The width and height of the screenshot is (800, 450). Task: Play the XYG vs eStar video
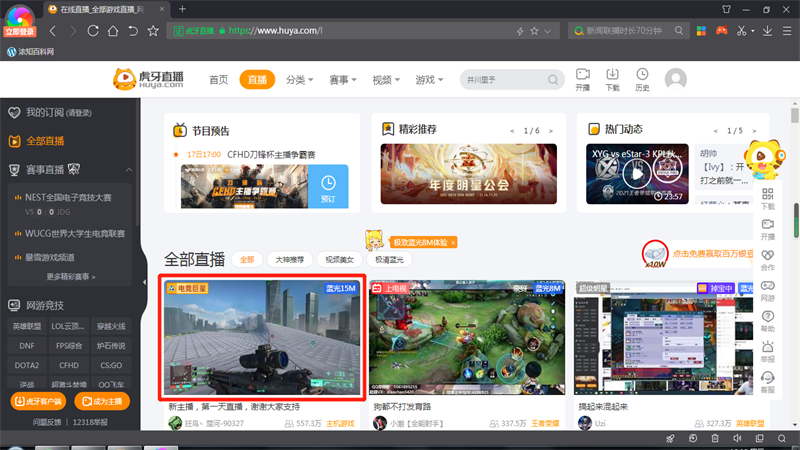tap(637, 174)
